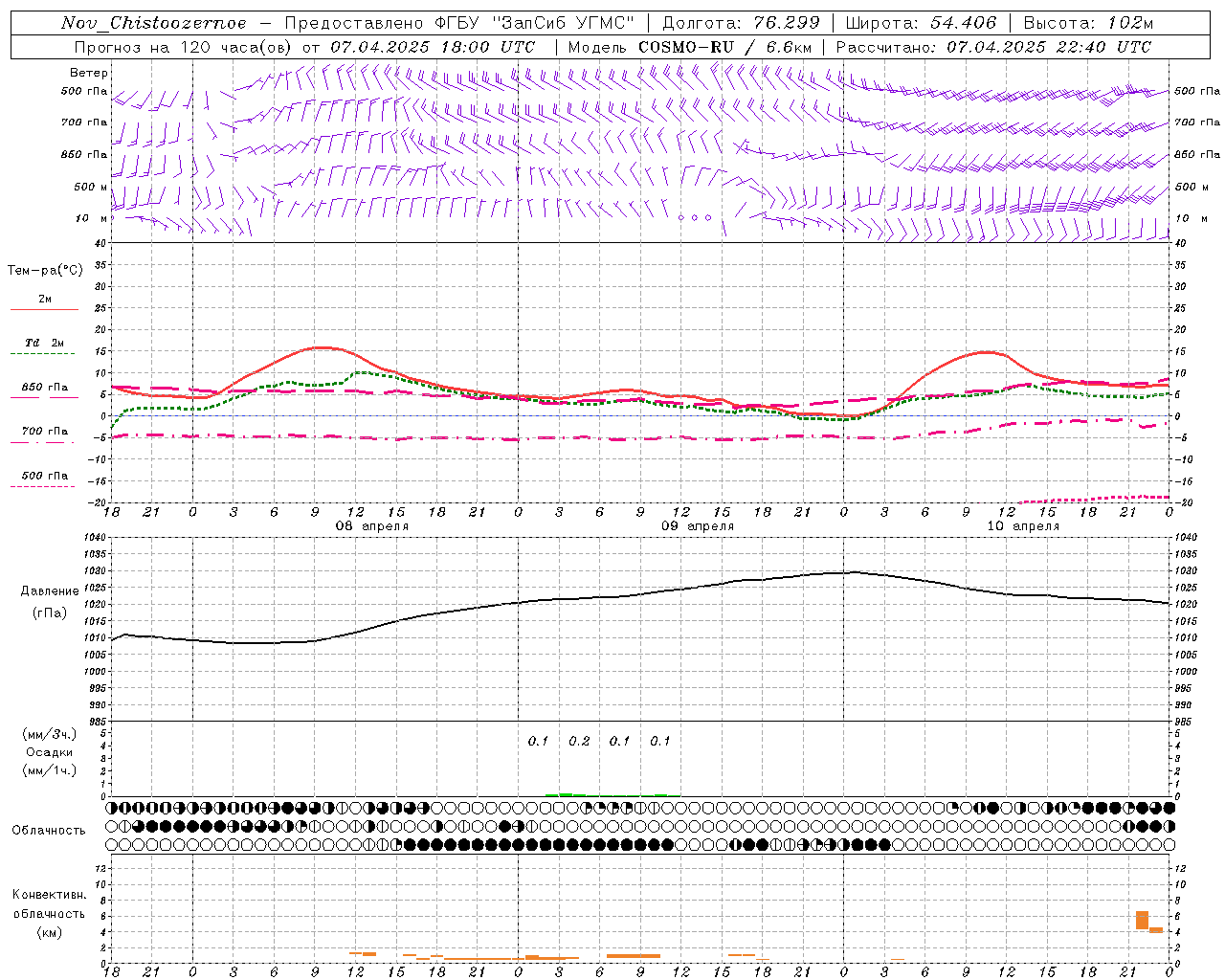Click the Долгота: 76.299 value
Screen dimensions: 1225x980
tap(741, 23)
